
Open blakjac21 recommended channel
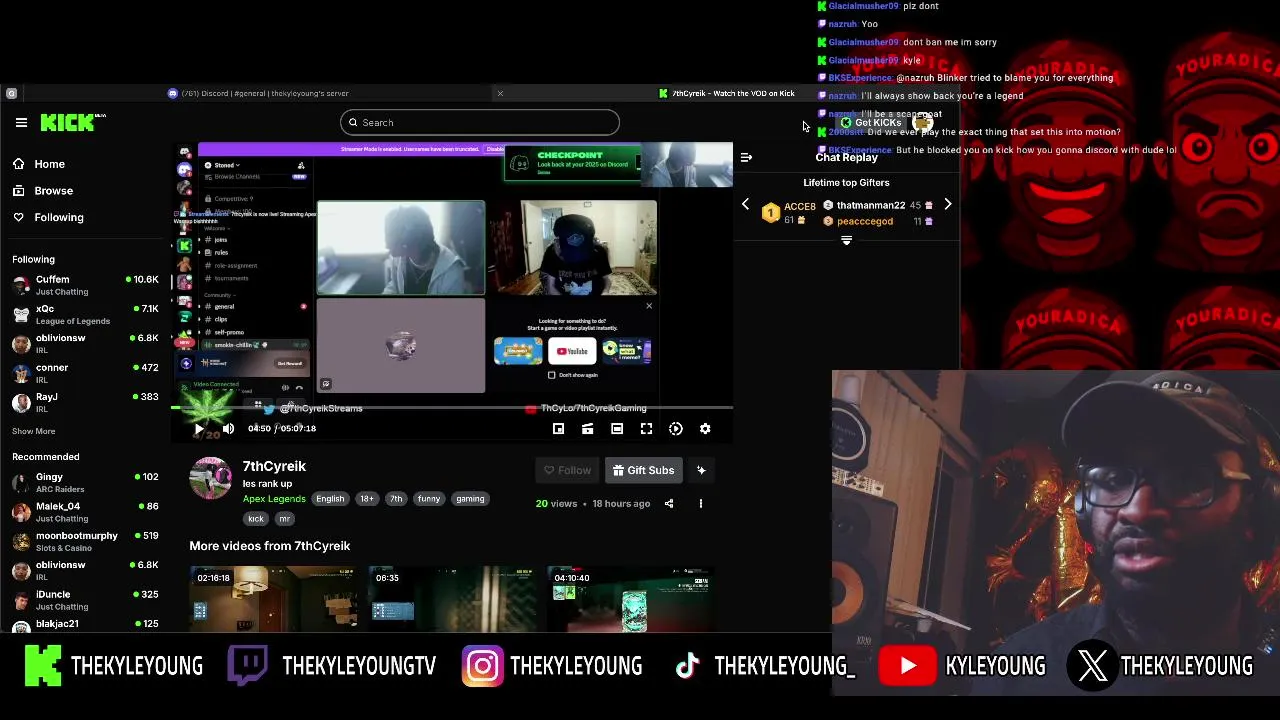(x=85, y=624)
